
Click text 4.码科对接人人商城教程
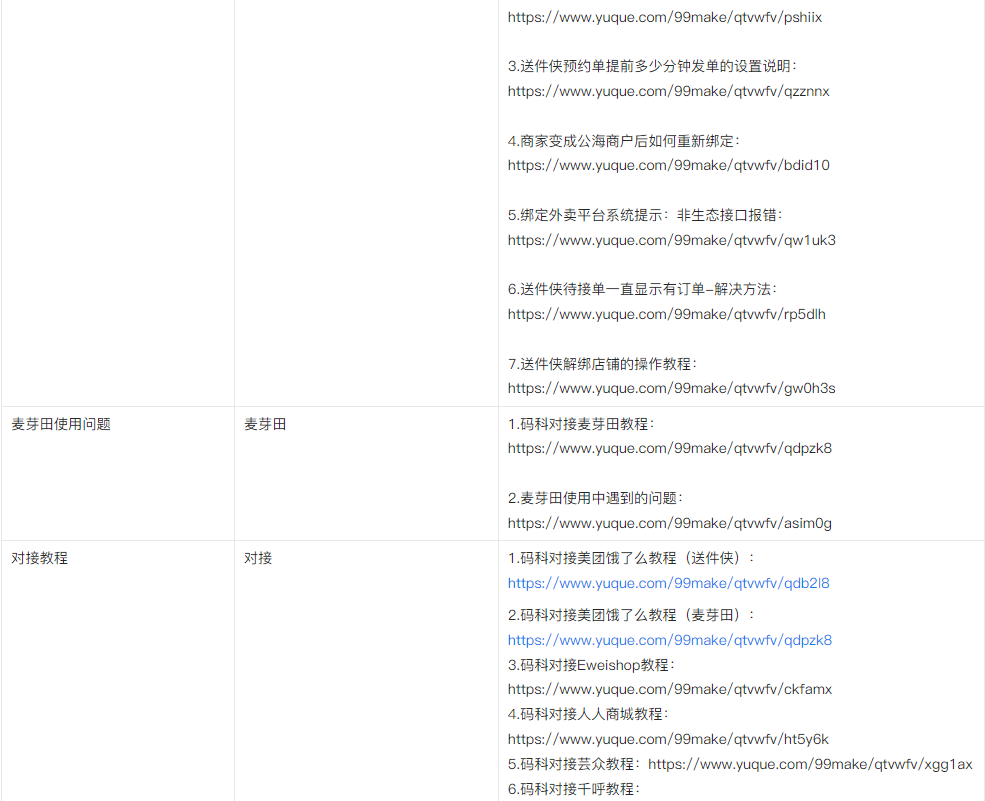[588, 714]
